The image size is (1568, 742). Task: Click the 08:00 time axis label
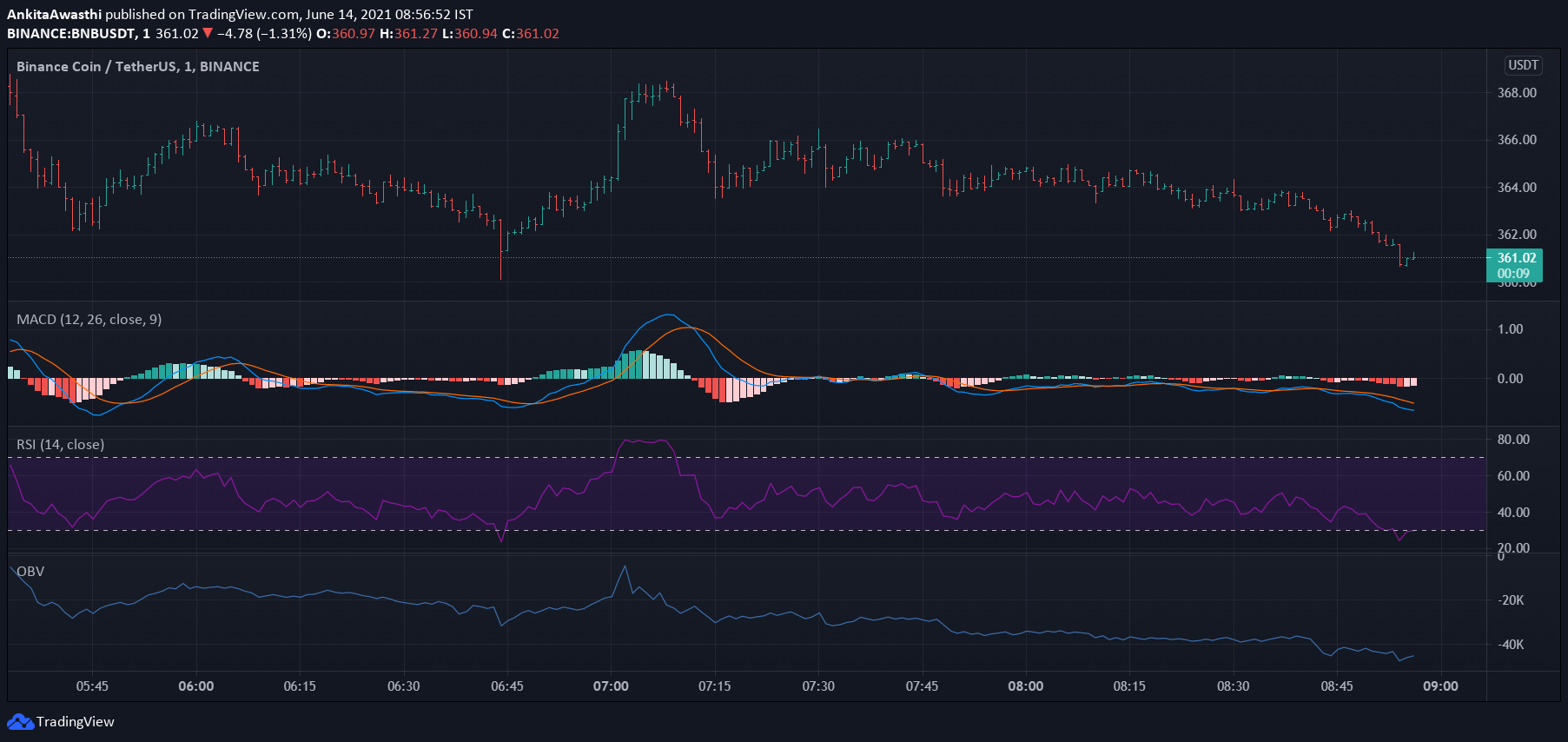tap(1026, 686)
